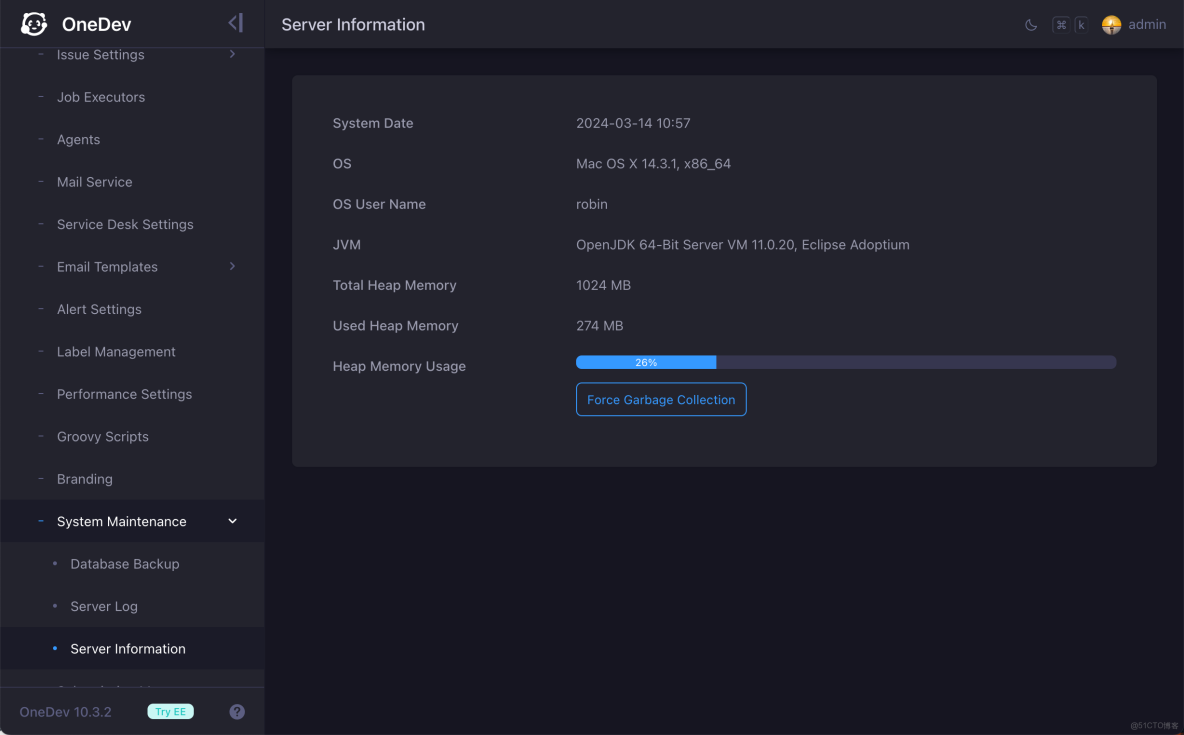Open the help question mark icon
This screenshot has width=1184, height=735.
coord(237,712)
